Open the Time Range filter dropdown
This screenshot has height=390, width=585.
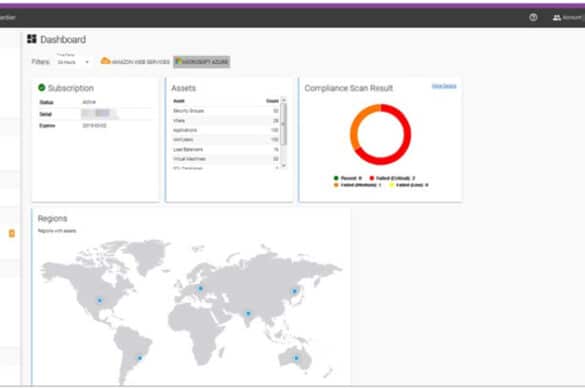click(73, 62)
